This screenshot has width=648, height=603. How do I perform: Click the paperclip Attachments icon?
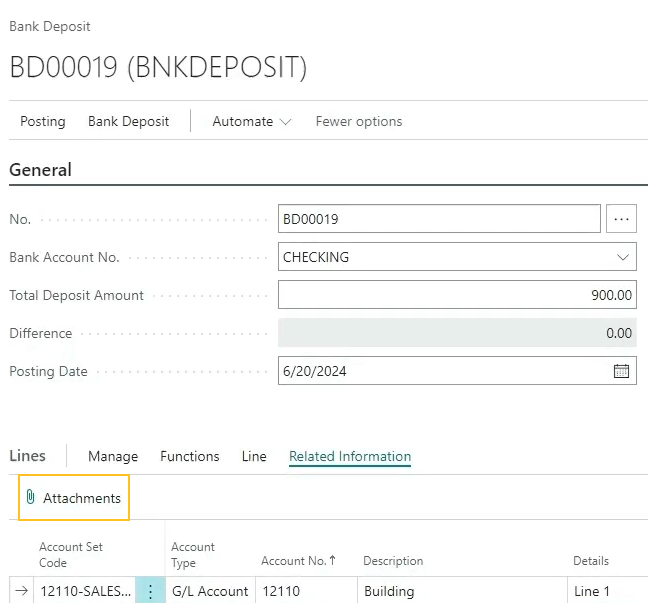(x=31, y=498)
